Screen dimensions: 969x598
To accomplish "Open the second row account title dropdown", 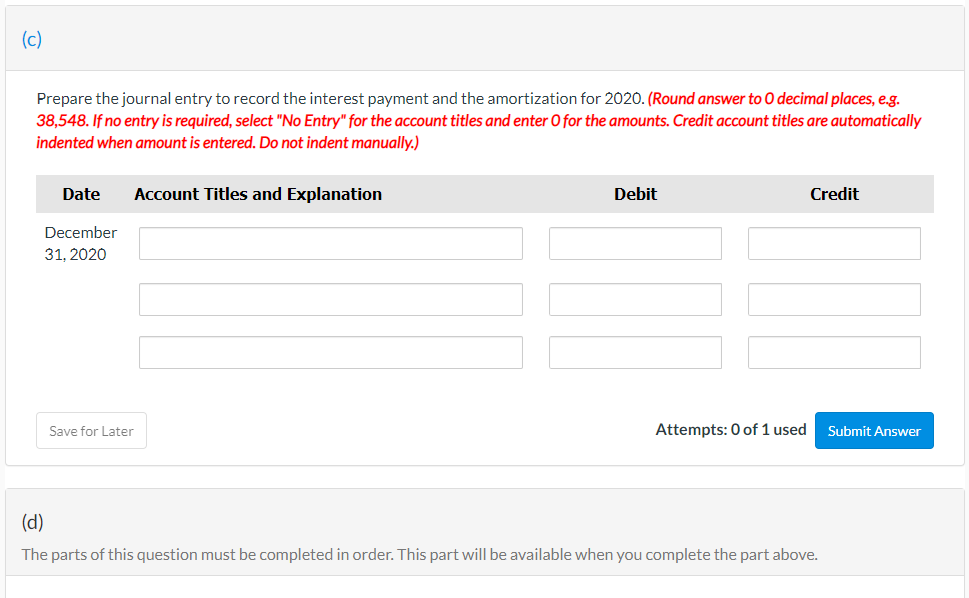I will (x=330, y=299).
